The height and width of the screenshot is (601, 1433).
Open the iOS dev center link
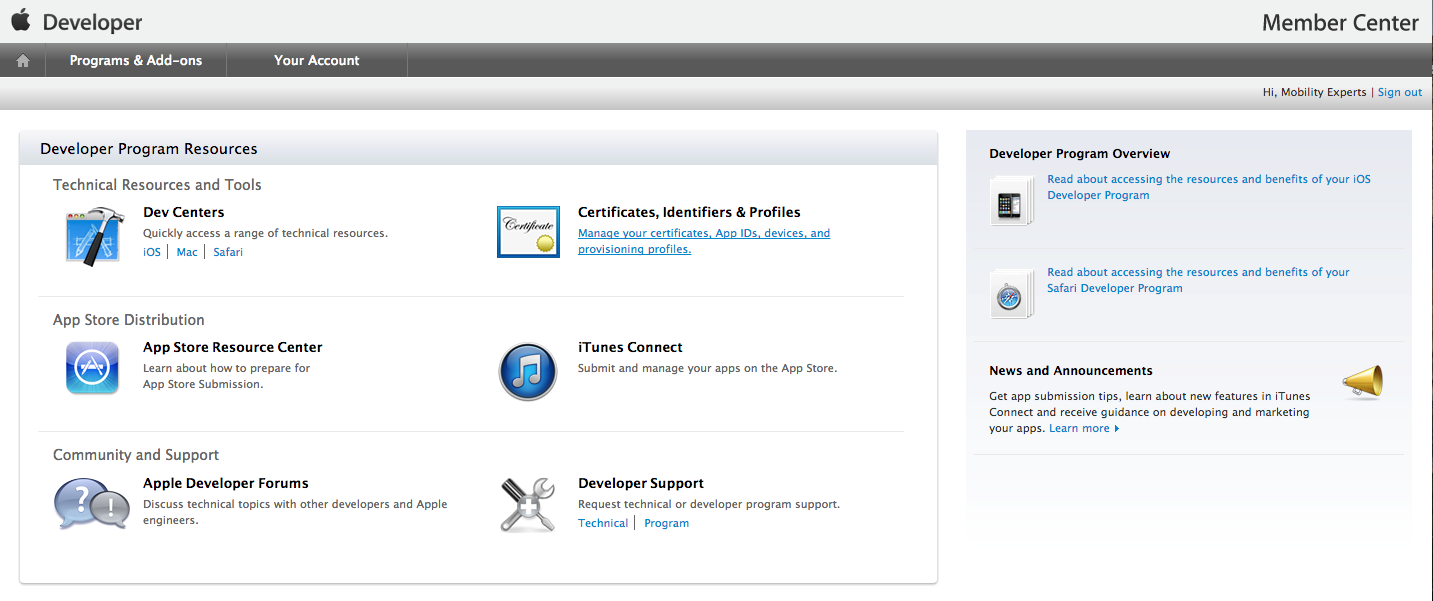pos(152,252)
